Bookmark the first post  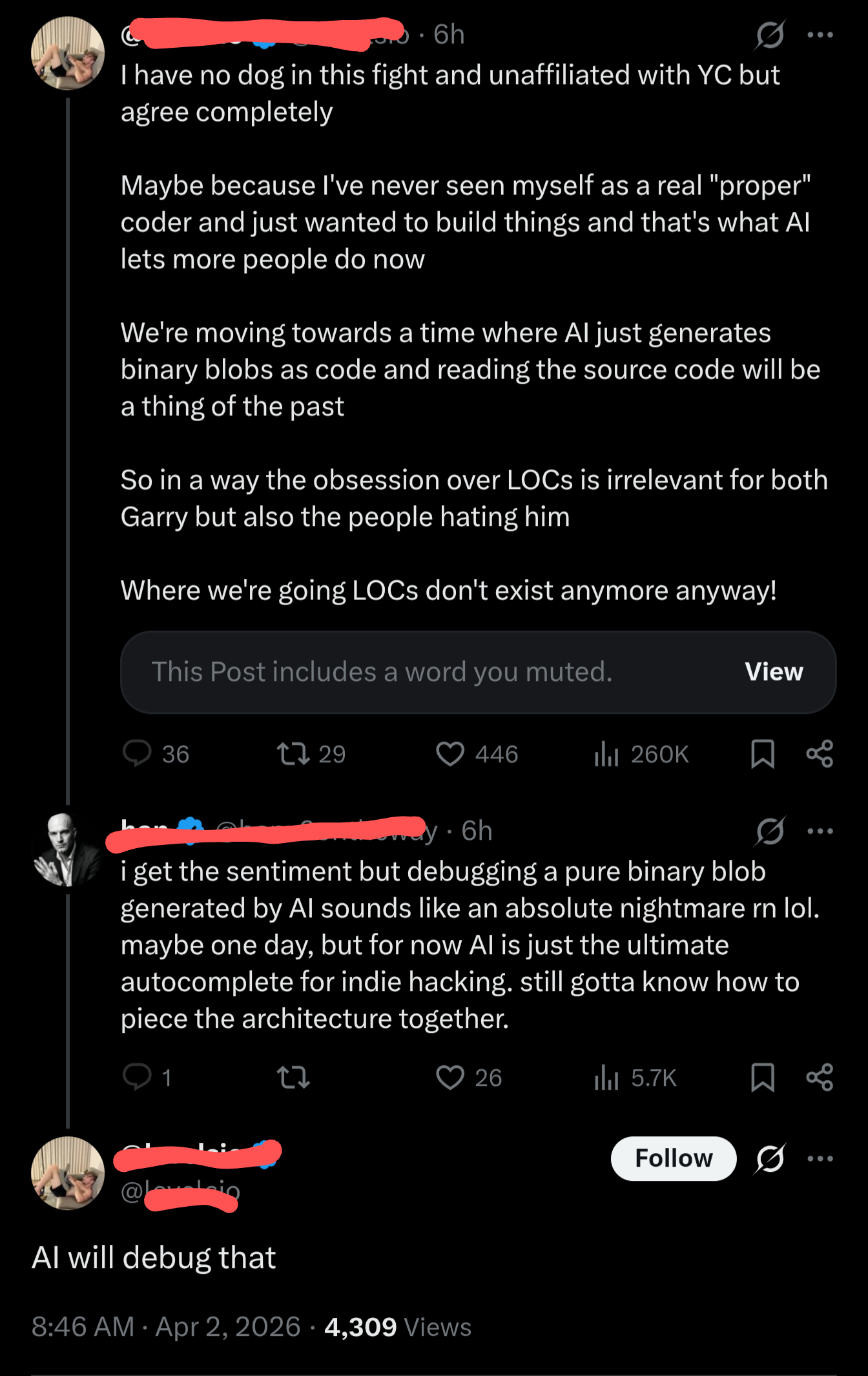click(x=763, y=754)
